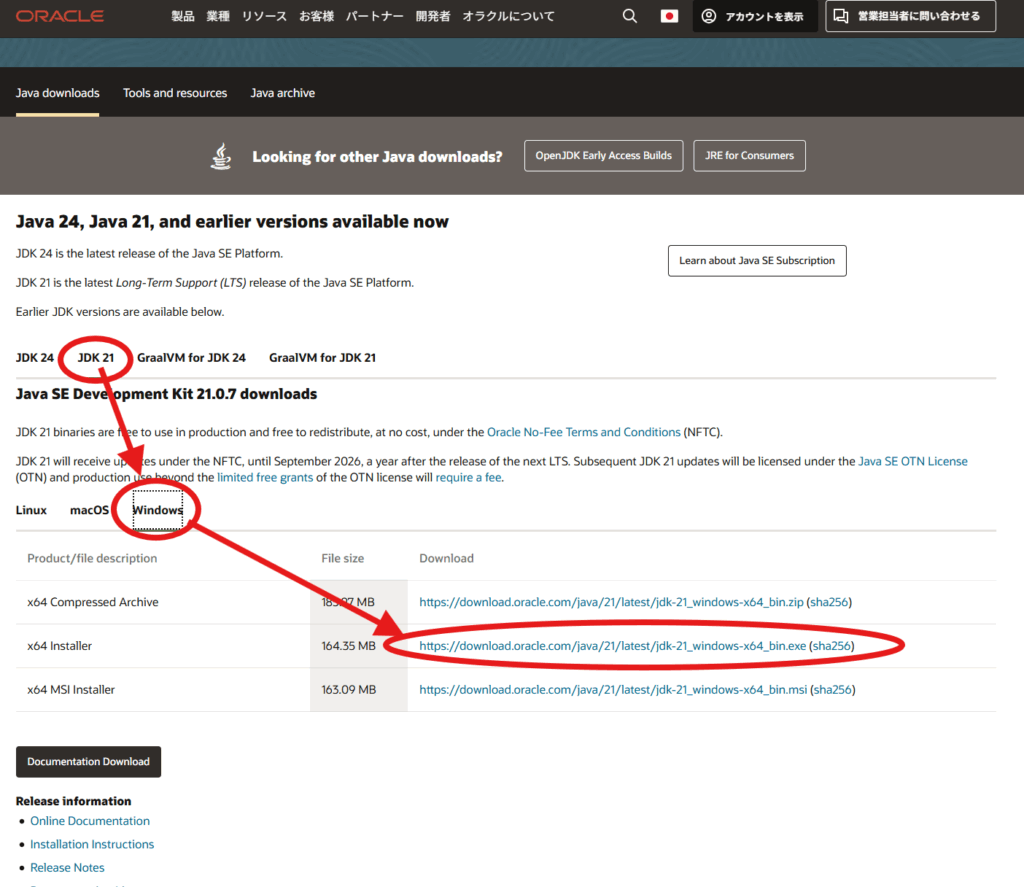Click the Download column header
Image resolution: width=1024 pixels, height=887 pixels.
(447, 558)
